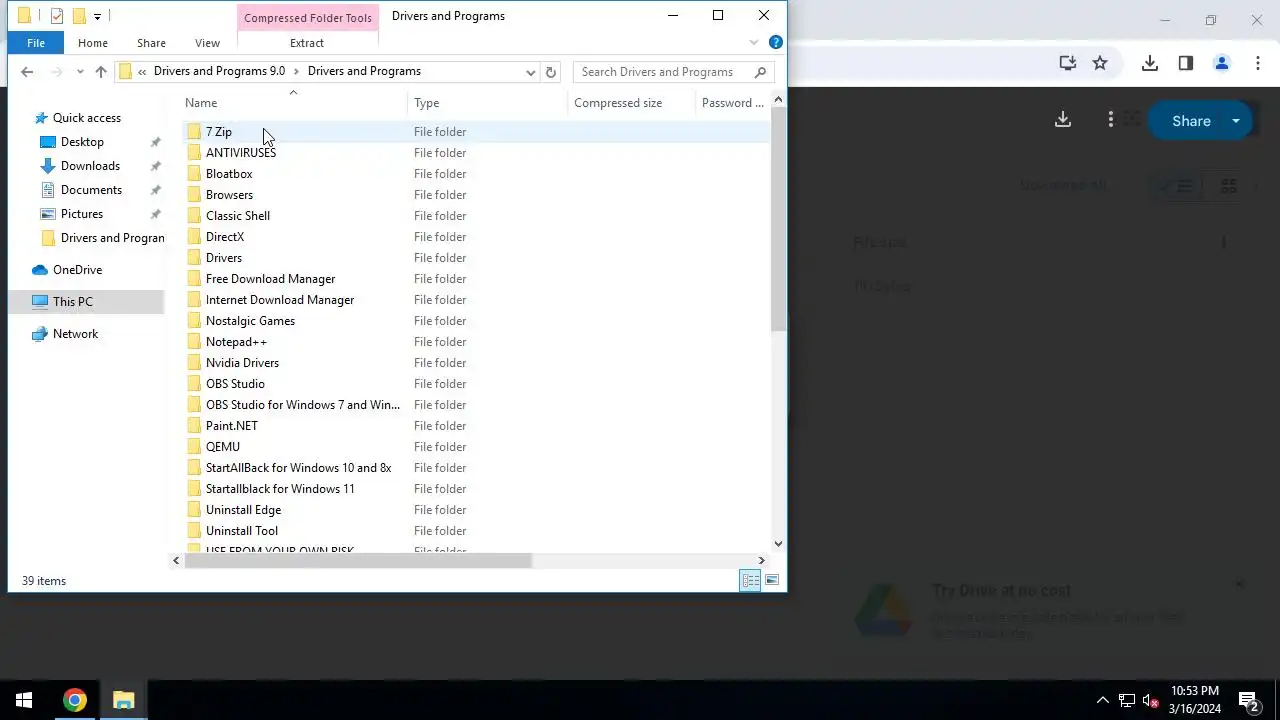1280x720 pixels.
Task: Open Downloads in Quick access
Action: 90,166
